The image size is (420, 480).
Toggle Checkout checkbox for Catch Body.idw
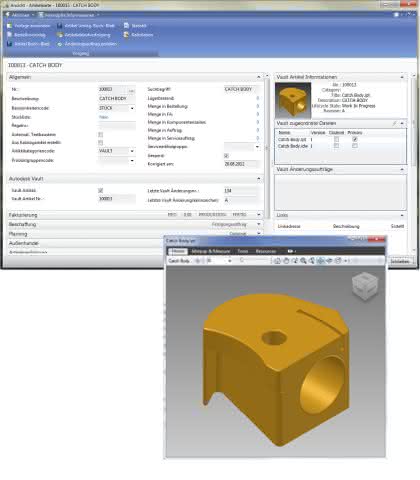[x=337, y=146]
